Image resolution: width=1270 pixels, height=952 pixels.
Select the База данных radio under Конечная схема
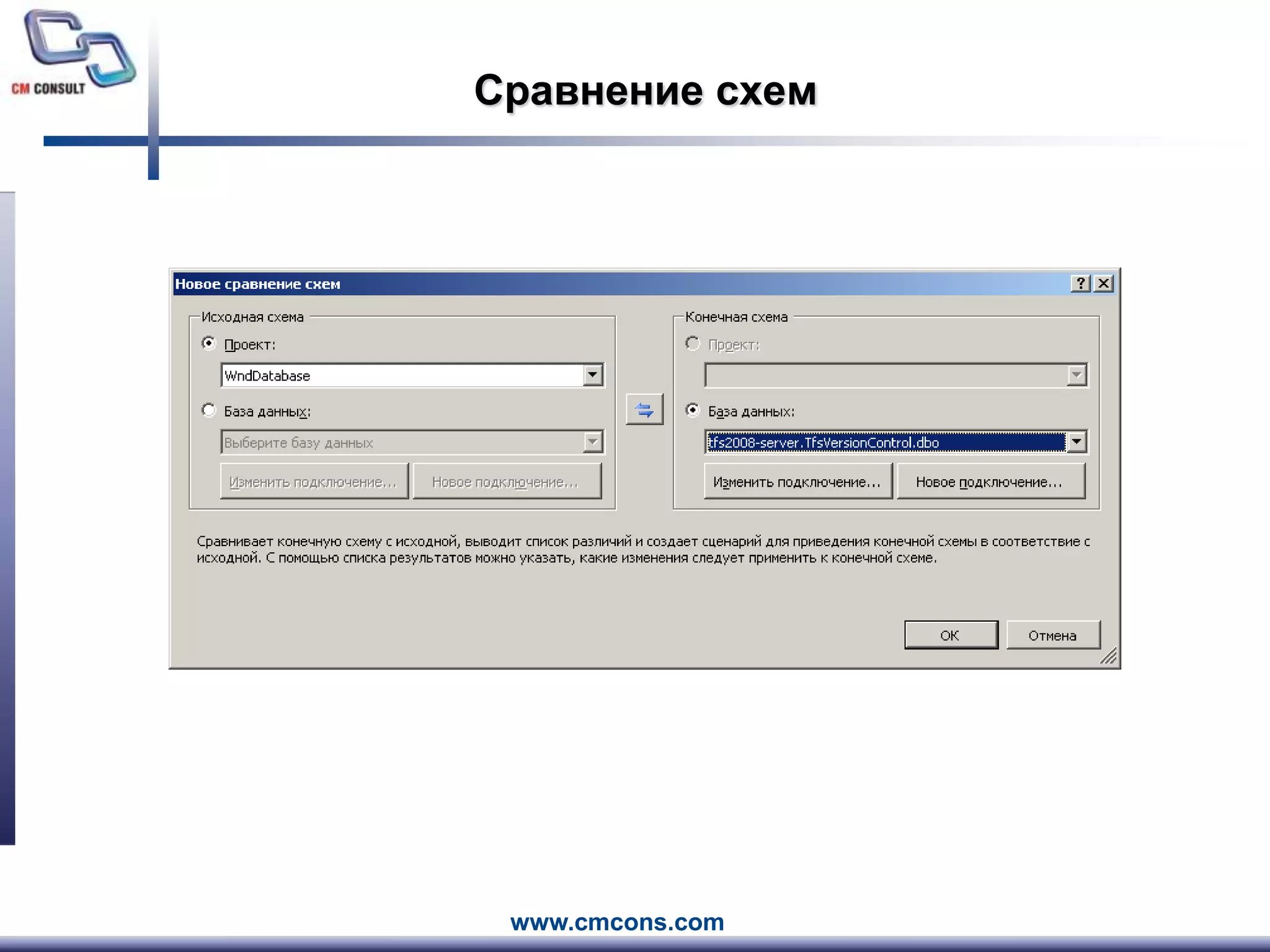693,410
